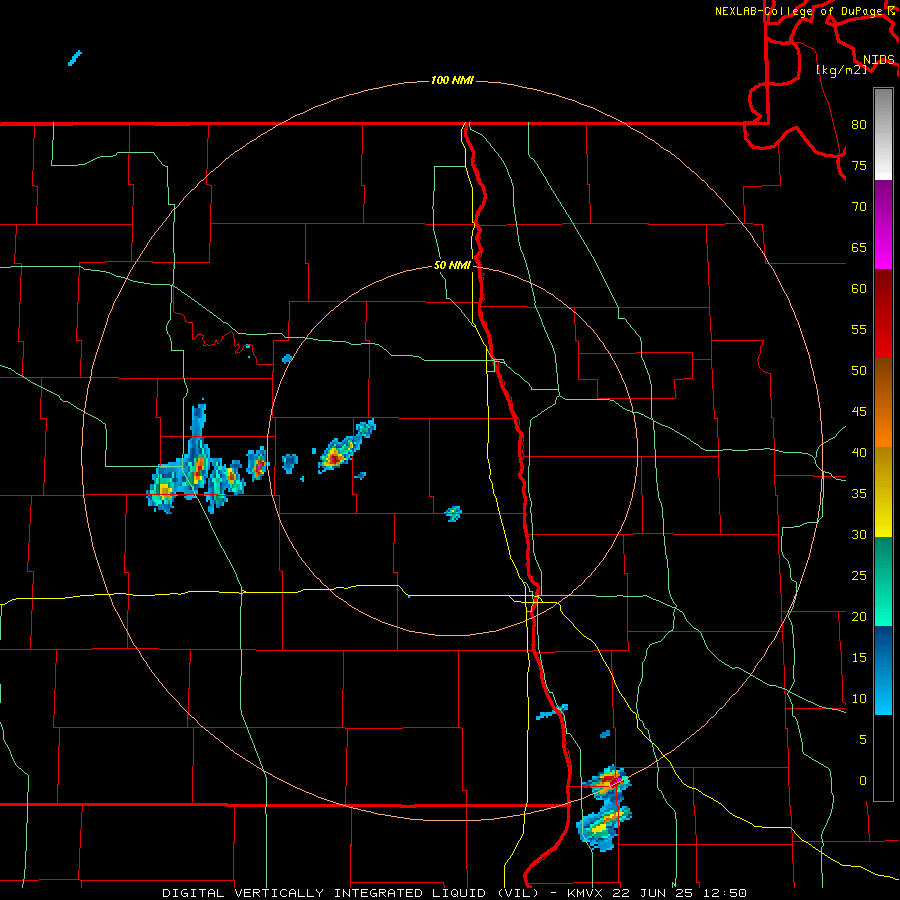Click the 65 value on the color scale

859,247
